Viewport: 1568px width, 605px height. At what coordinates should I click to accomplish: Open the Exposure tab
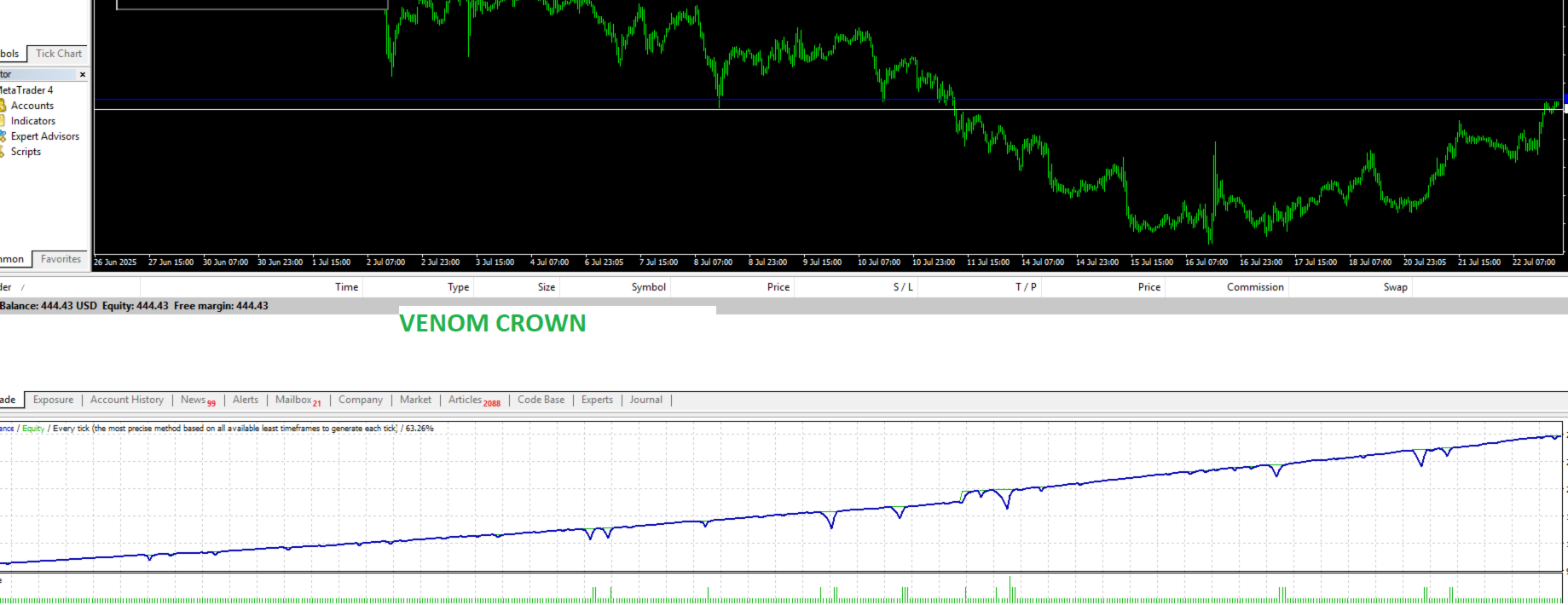point(53,400)
